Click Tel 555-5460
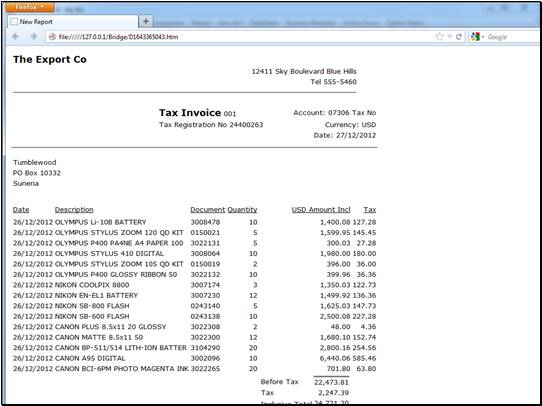542x406 pixels. [334, 82]
